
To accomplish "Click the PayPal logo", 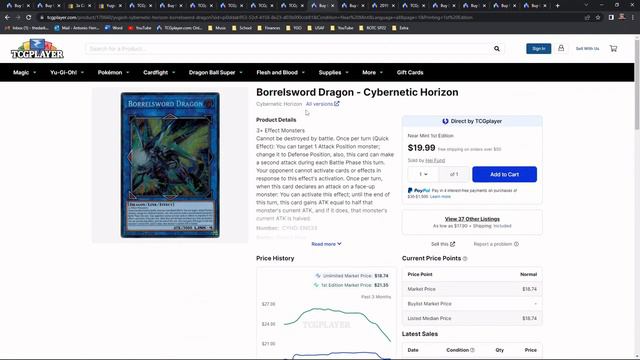I will pos(419,191).
